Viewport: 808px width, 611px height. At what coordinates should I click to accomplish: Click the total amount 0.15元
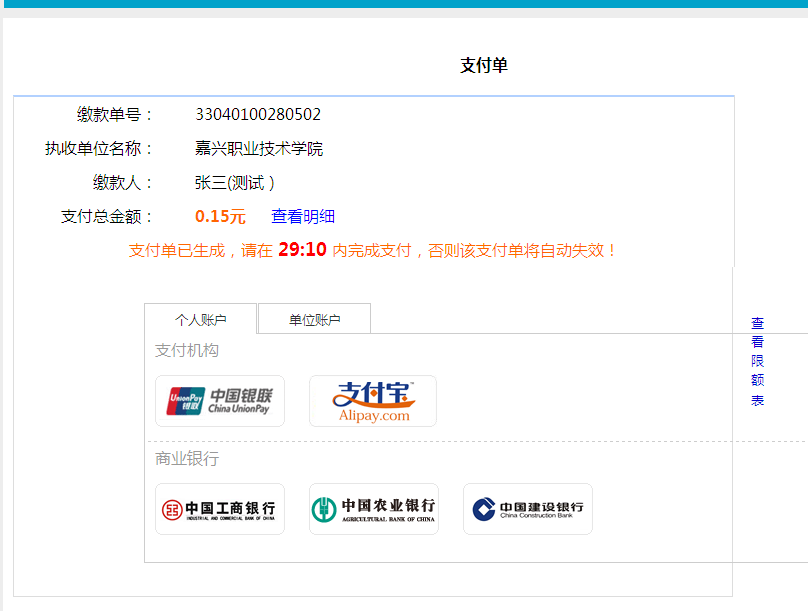[220, 216]
